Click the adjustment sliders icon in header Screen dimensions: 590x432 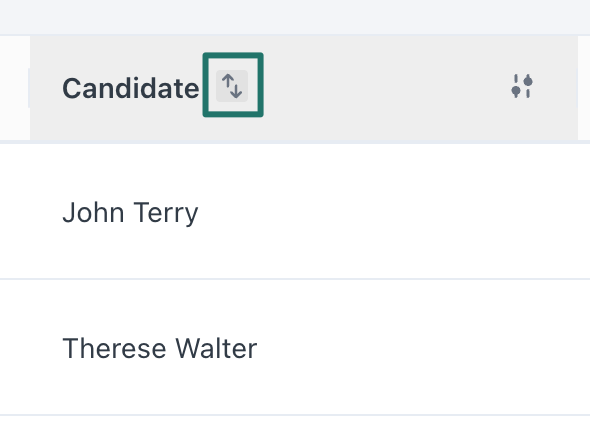pos(522,86)
